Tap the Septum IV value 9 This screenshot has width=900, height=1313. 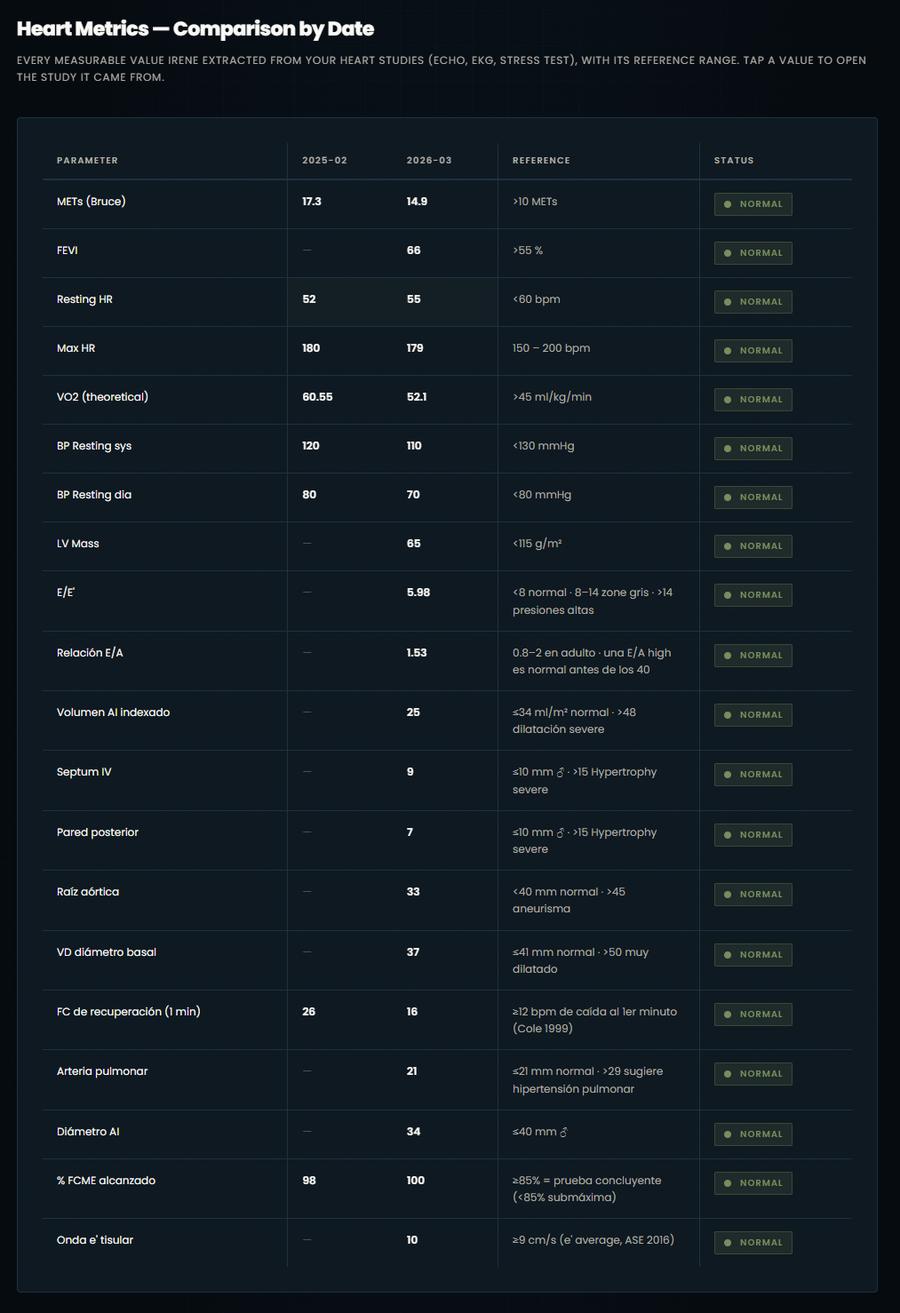[410, 773]
